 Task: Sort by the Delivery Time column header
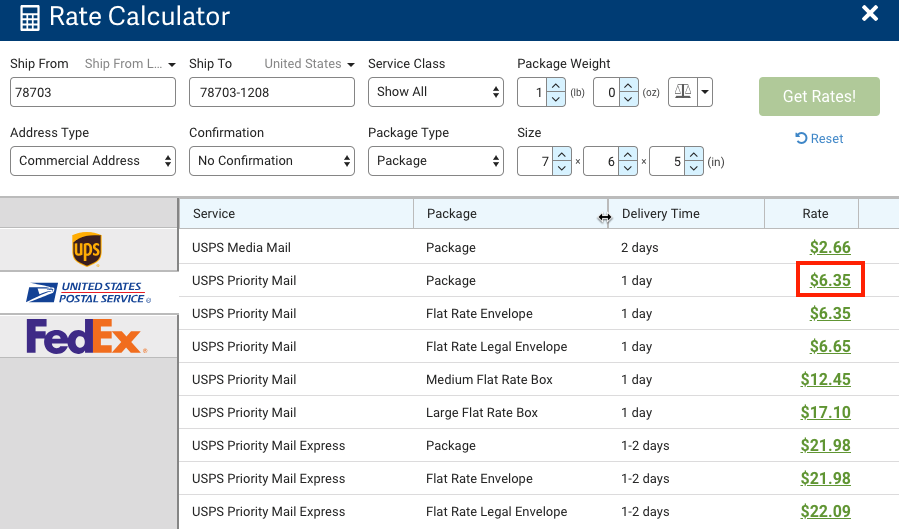click(x=686, y=214)
